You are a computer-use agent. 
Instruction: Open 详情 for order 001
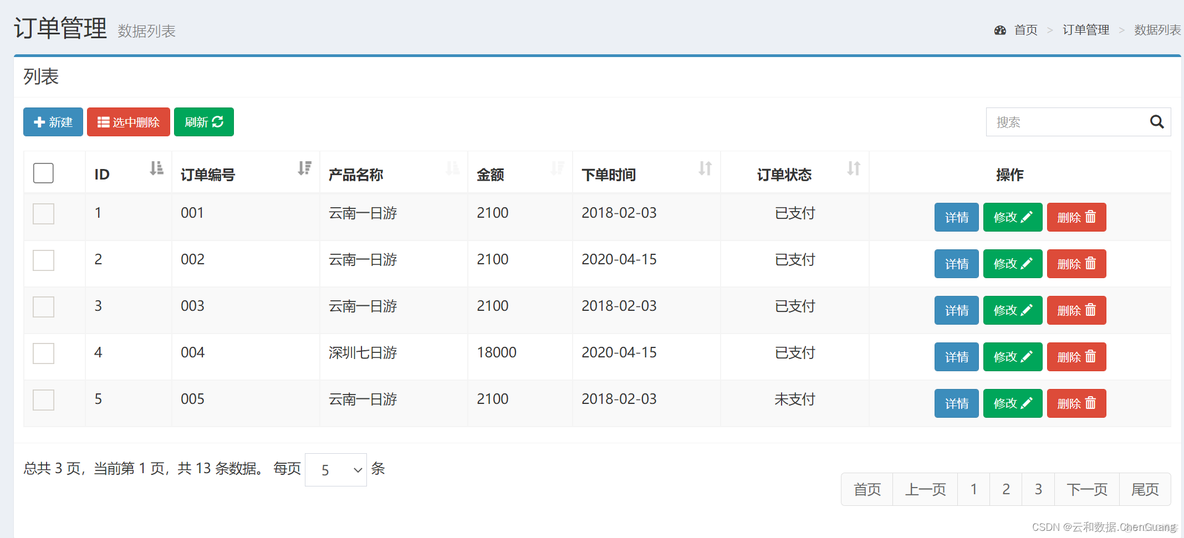pyautogui.click(x=957, y=218)
